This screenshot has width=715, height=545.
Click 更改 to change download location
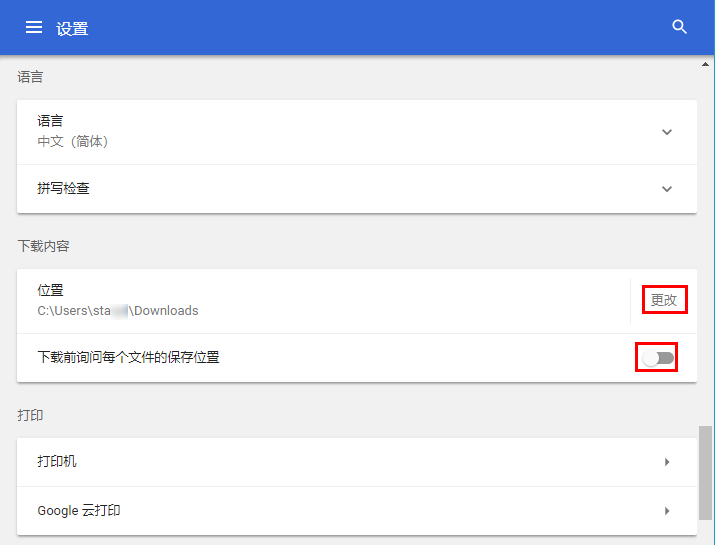pos(664,300)
